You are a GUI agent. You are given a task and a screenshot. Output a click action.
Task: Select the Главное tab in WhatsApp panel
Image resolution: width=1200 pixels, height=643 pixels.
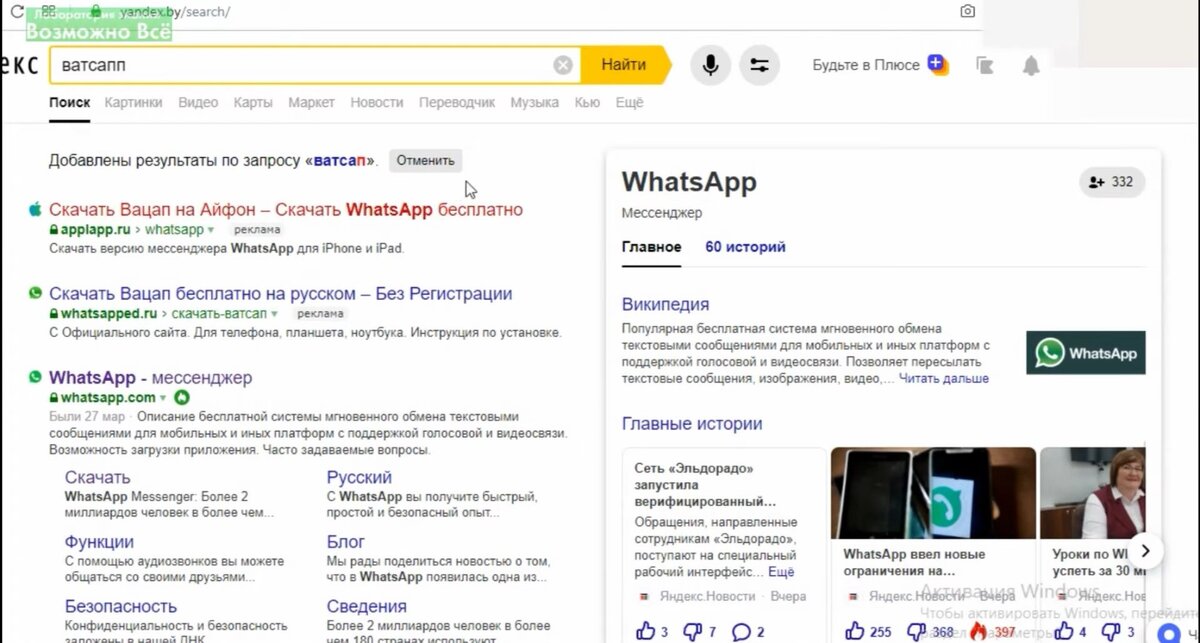tap(651, 247)
